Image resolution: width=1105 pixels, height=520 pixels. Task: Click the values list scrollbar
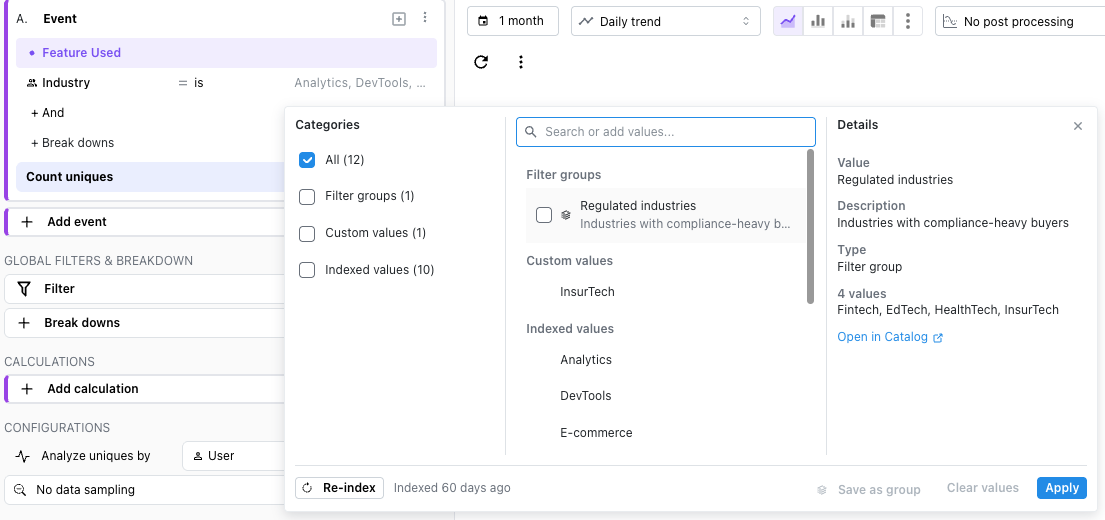(810, 226)
